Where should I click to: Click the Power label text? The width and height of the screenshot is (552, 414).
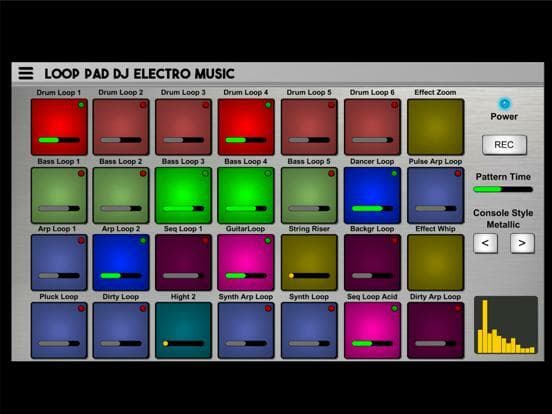click(x=504, y=117)
